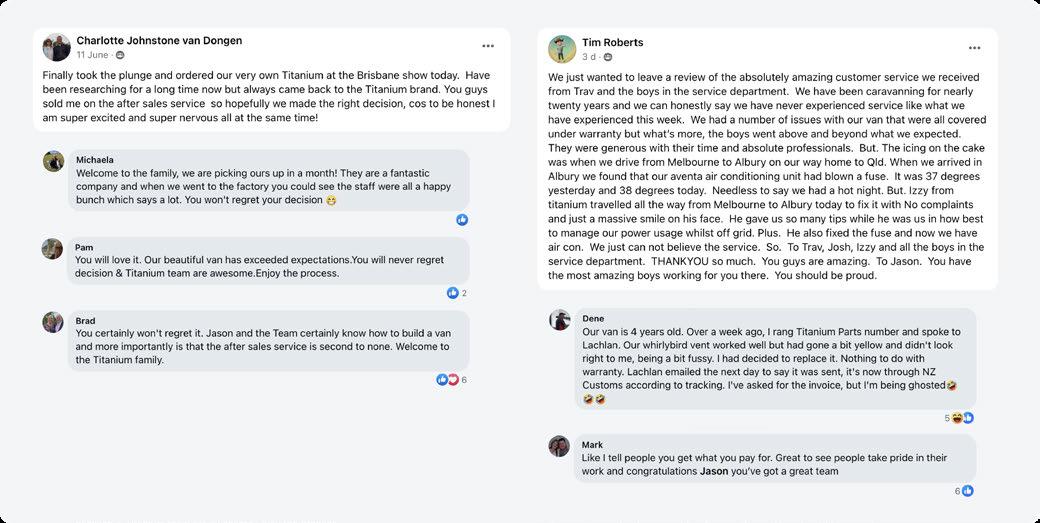
Task: Click the like reaction icon on Pam's comment
Action: click(x=453, y=293)
